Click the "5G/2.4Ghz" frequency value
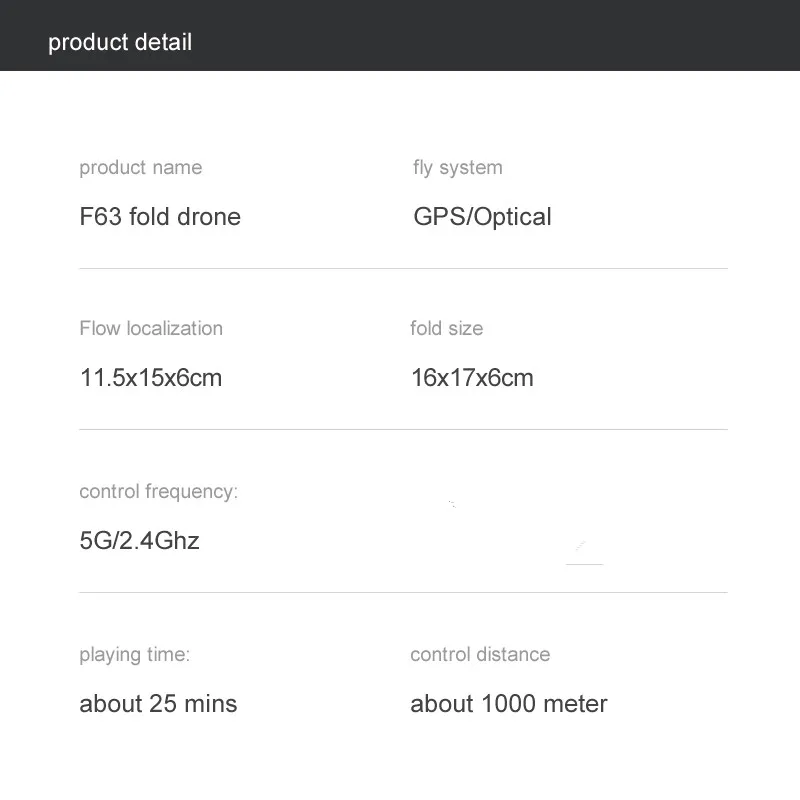The height and width of the screenshot is (800, 800). (139, 541)
